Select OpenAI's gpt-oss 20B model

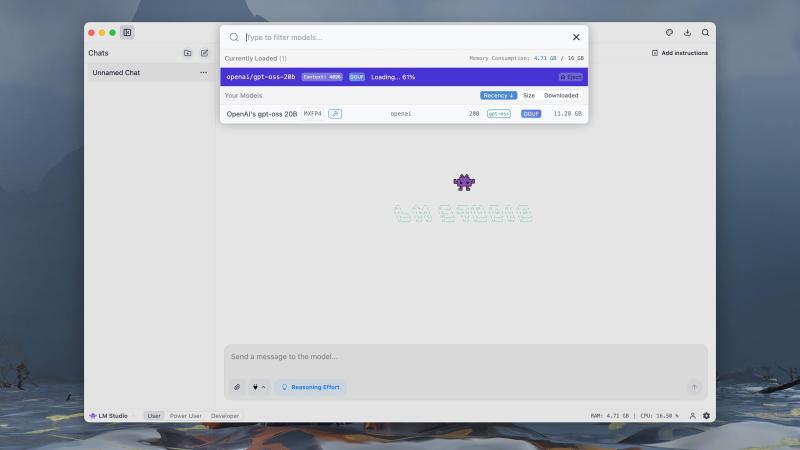(x=404, y=114)
